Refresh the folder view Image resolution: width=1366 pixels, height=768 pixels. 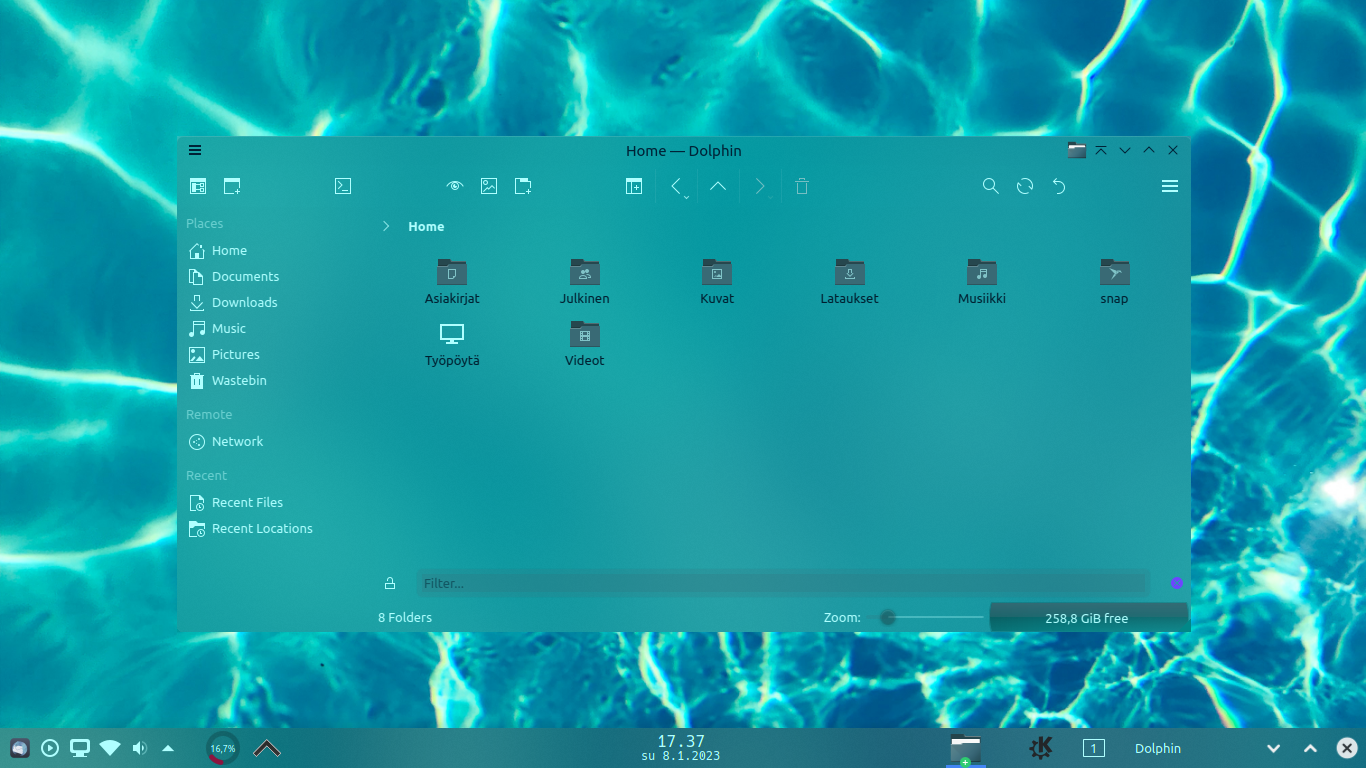pyautogui.click(x=1025, y=186)
